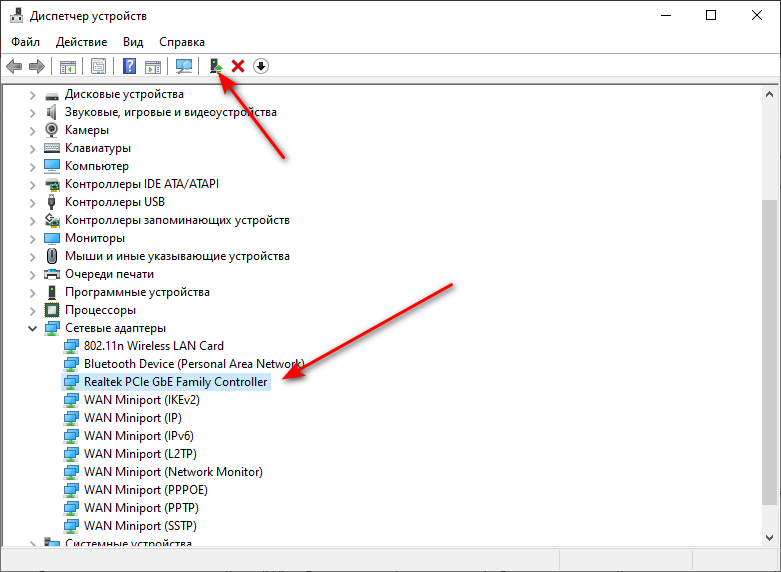Click the Properties sheet toolbar icon
The image size is (781, 572).
pos(99,66)
